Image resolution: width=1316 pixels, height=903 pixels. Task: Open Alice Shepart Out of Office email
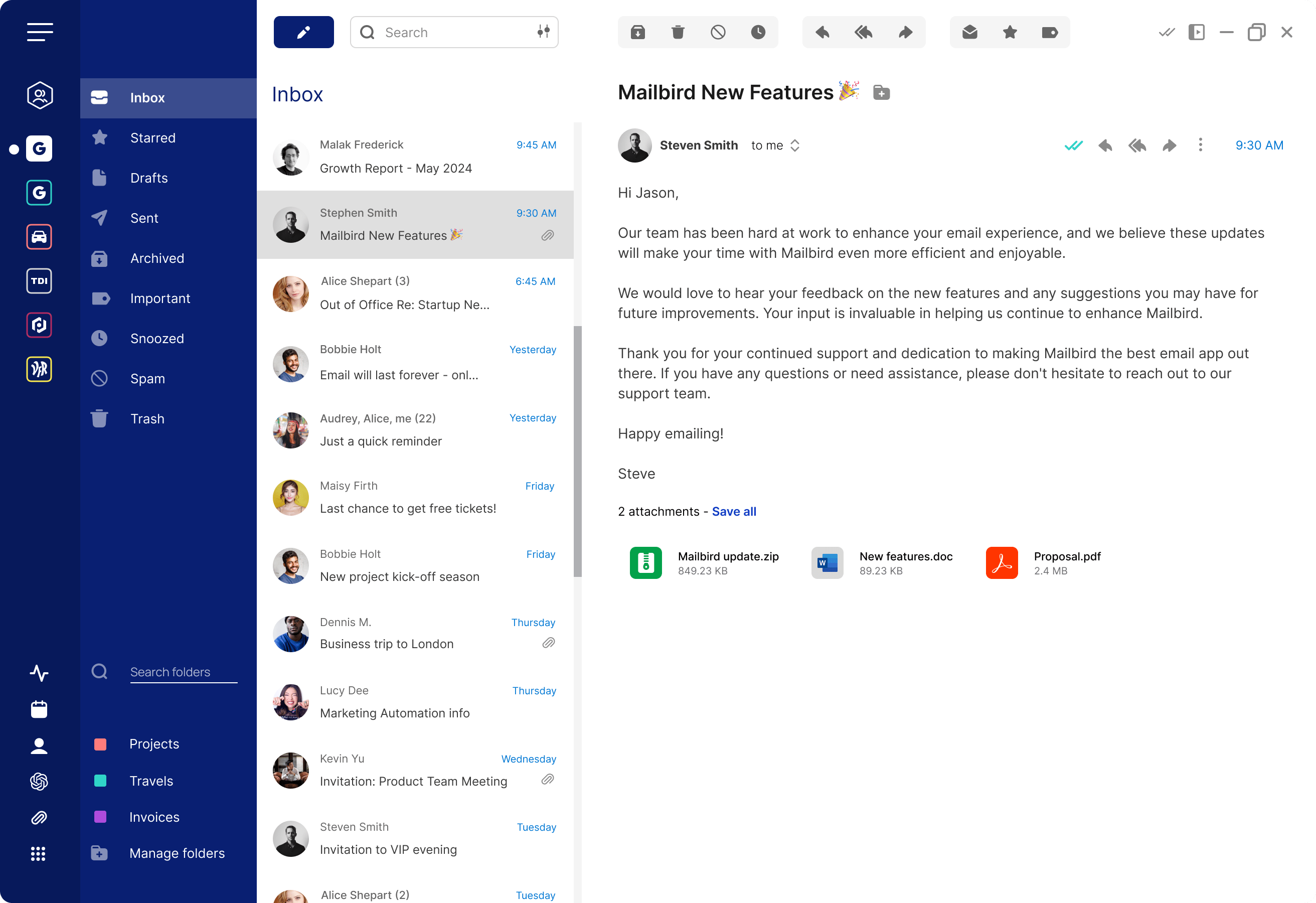[x=415, y=293]
